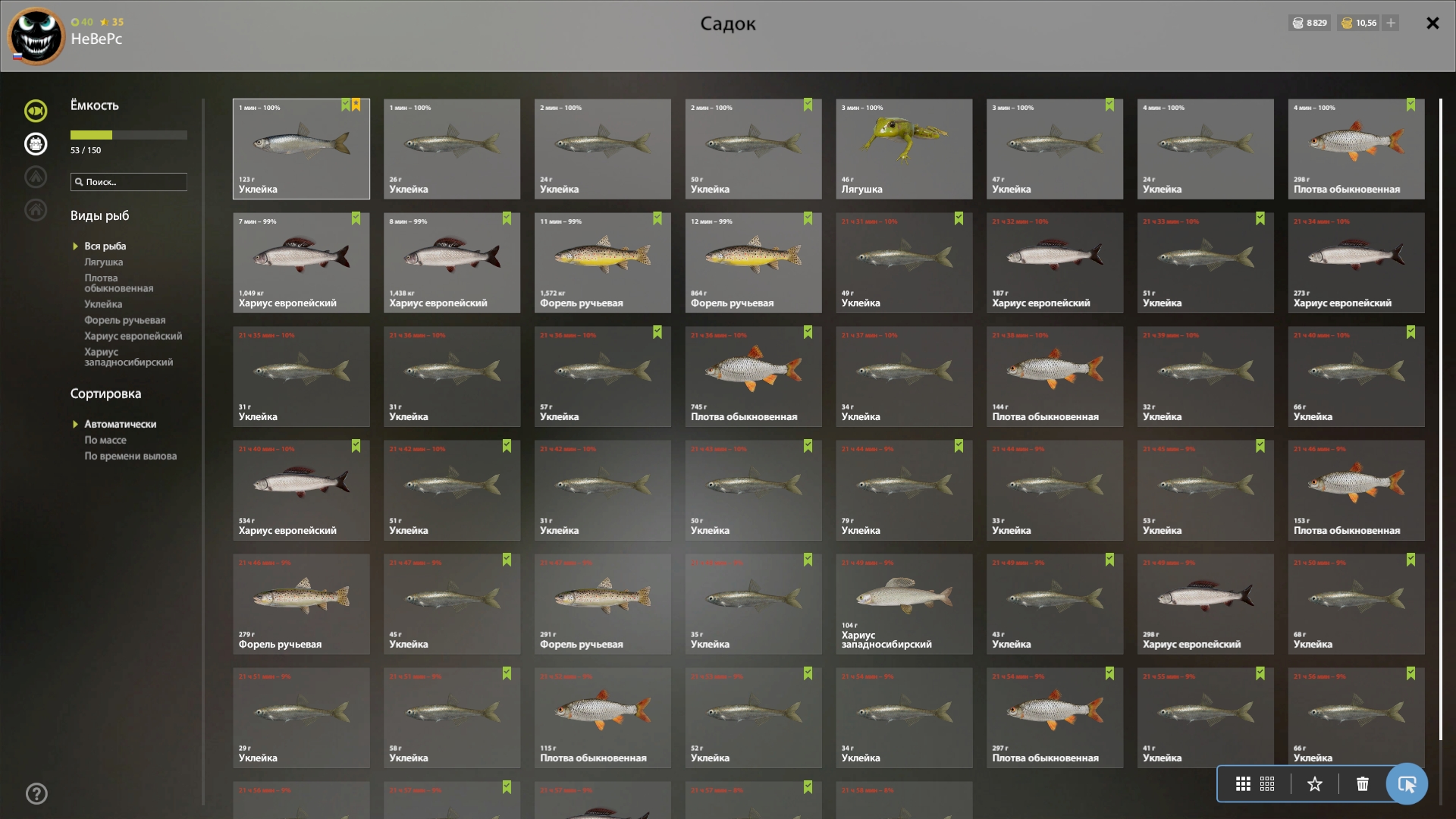Mark selected fish with the star icon
This screenshot has width=1456, height=819.
(1315, 784)
